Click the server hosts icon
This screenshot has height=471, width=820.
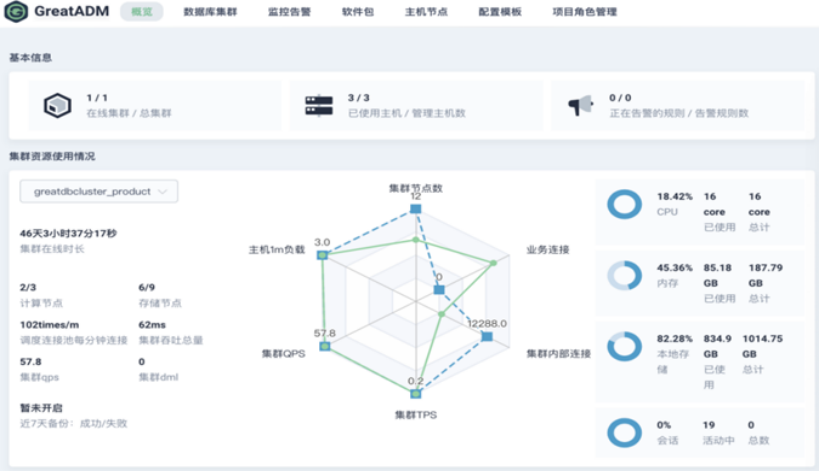(x=319, y=105)
